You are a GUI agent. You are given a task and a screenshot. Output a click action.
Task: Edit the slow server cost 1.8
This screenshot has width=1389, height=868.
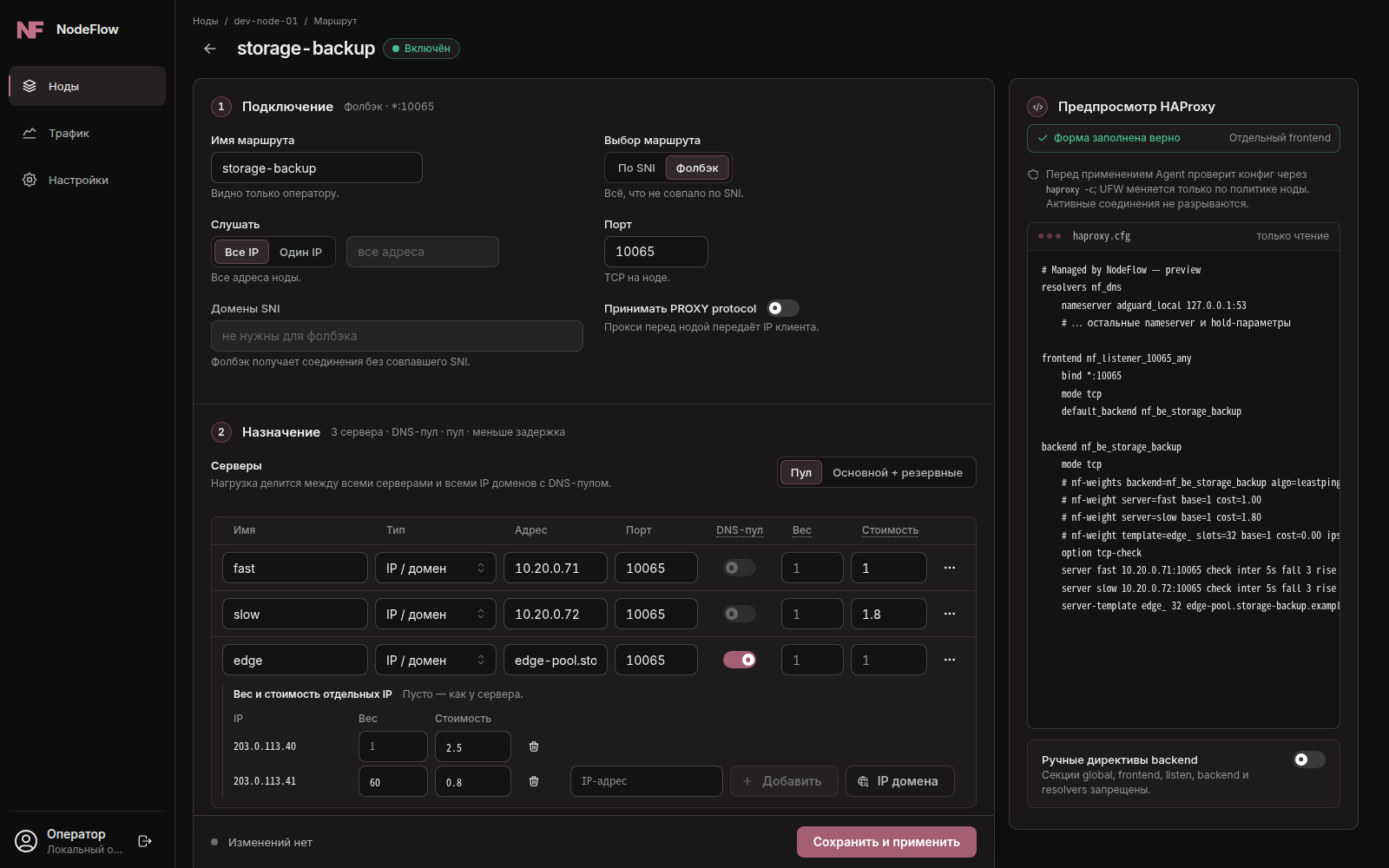pyautogui.click(x=889, y=614)
